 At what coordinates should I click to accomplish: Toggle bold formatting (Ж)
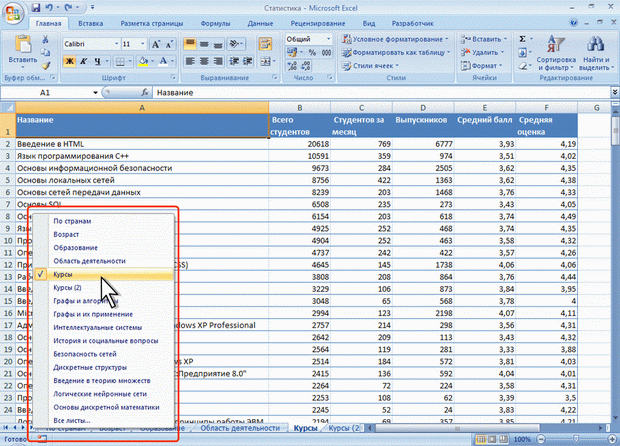pos(70,61)
